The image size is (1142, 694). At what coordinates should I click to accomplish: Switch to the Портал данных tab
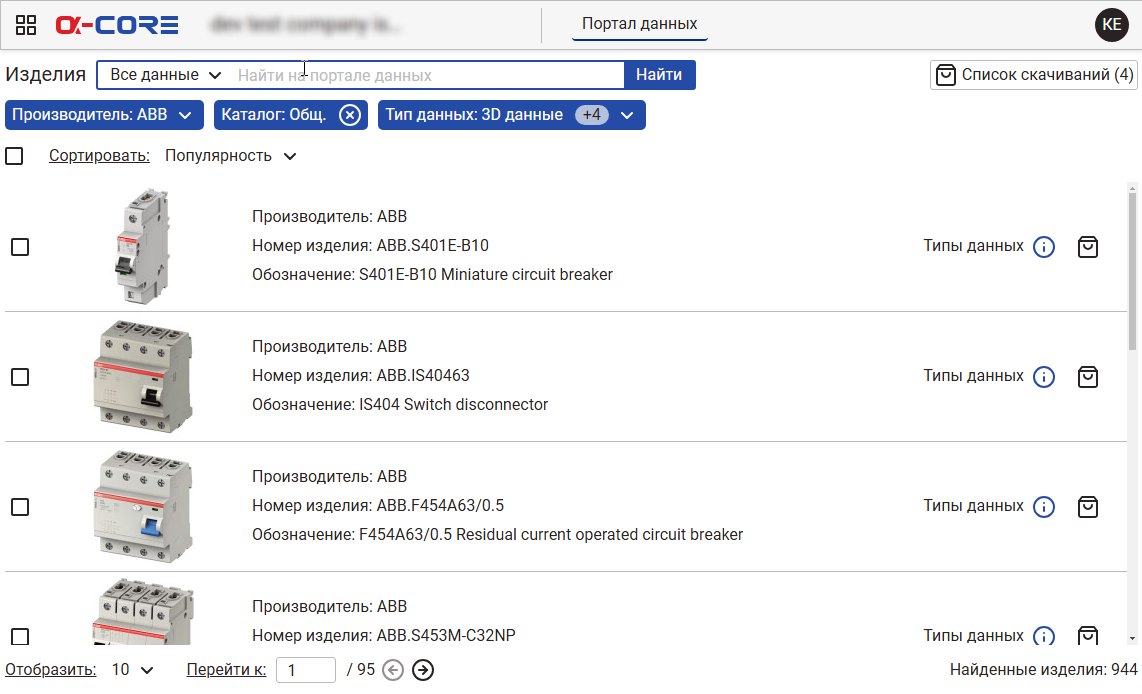(x=639, y=24)
